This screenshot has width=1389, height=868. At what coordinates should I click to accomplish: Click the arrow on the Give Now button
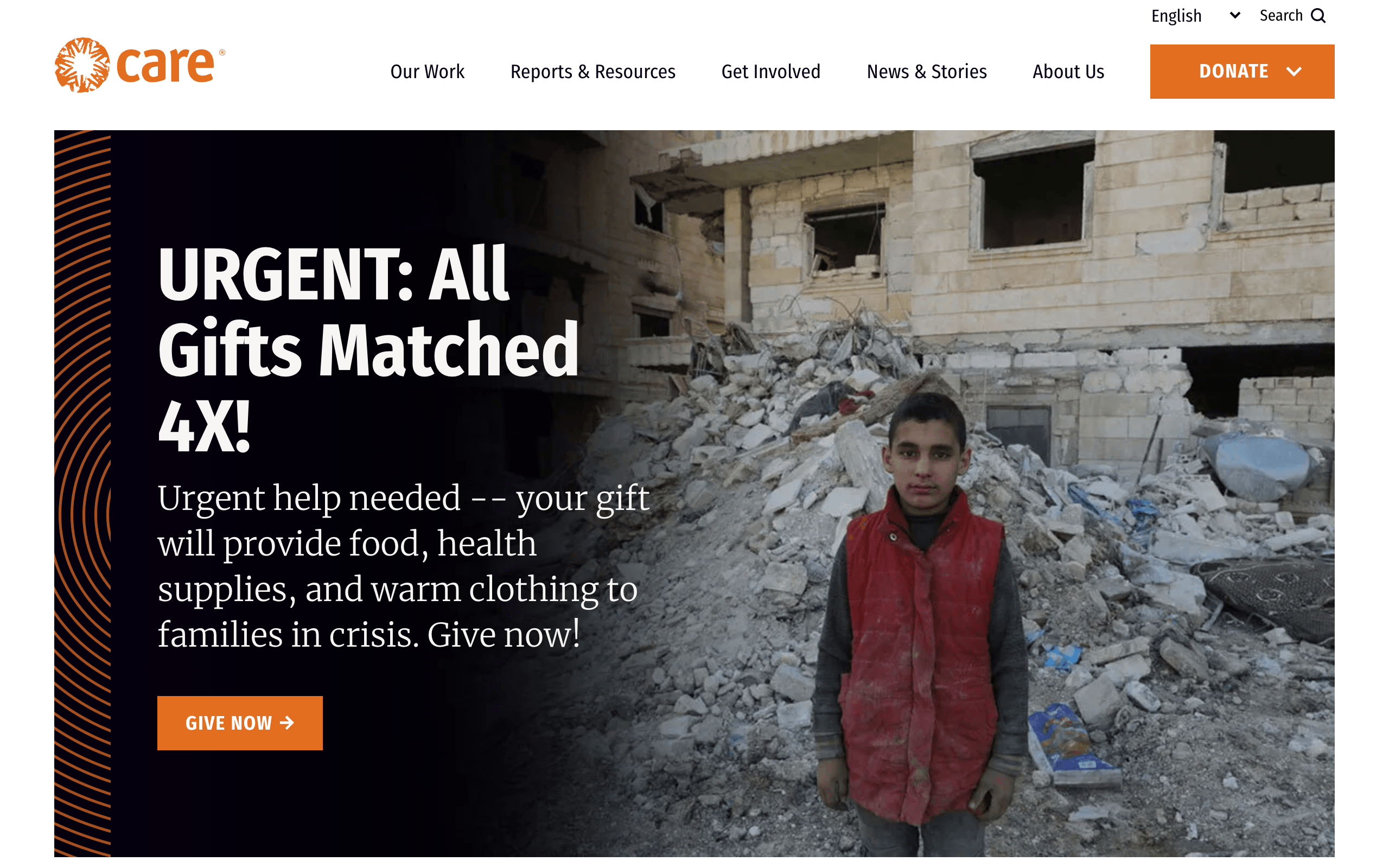point(287,722)
